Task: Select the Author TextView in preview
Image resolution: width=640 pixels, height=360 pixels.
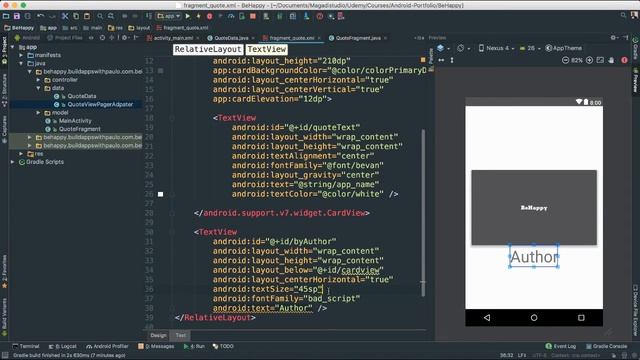Action: tap(534, 256)
